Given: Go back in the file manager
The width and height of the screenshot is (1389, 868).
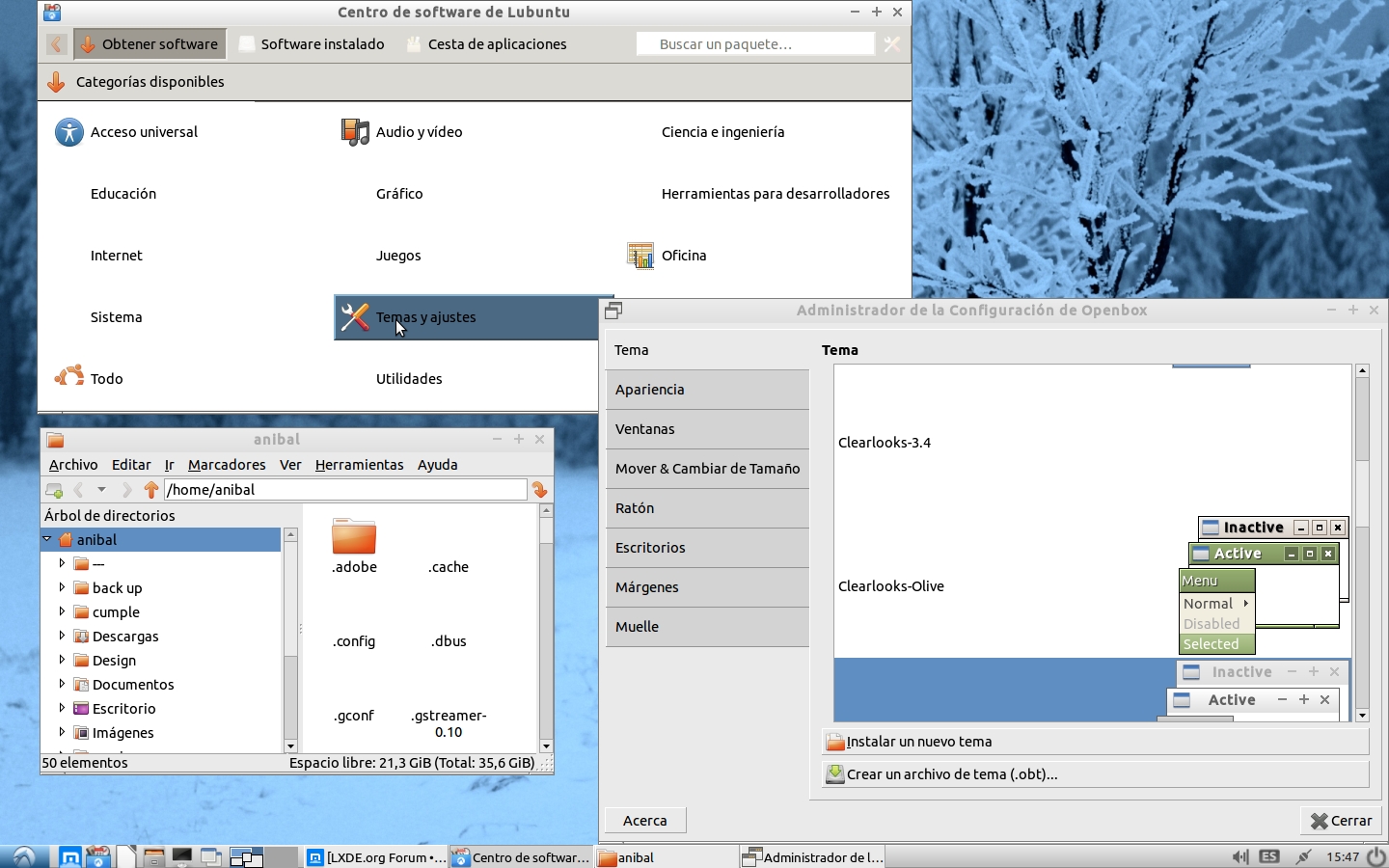Looking at the screenshot, I should [79, 490].
